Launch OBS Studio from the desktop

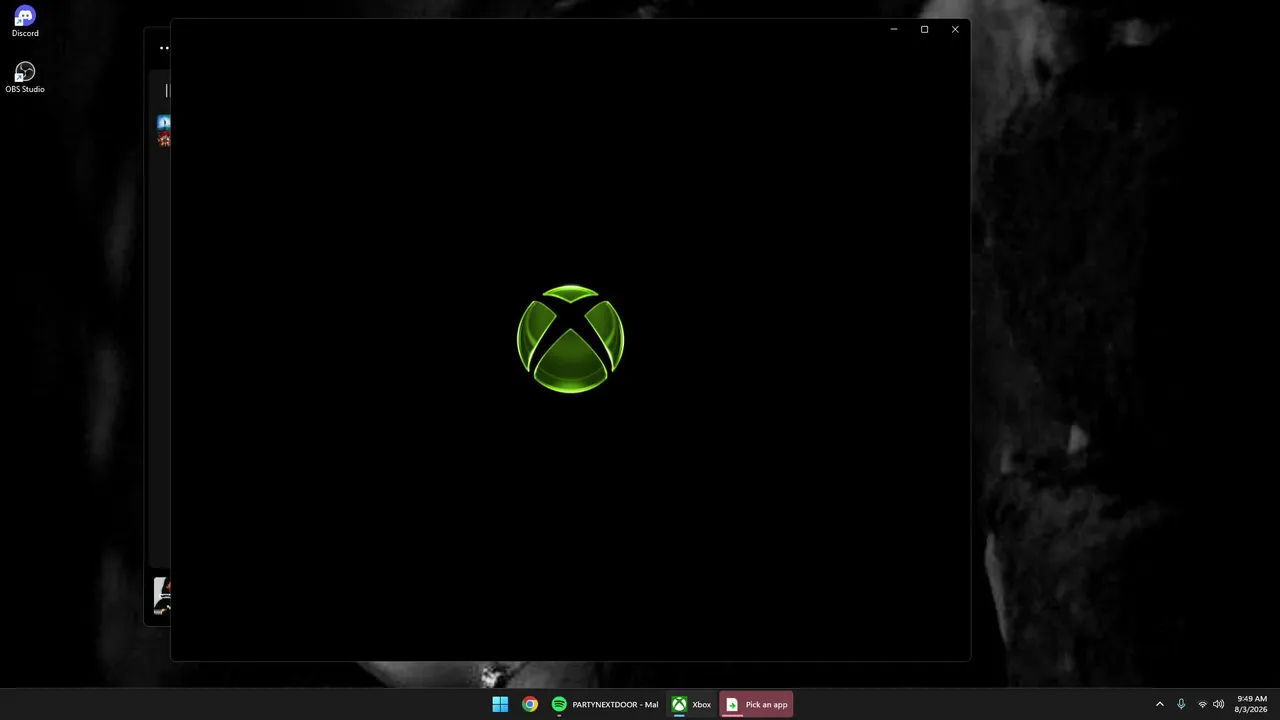25,78
